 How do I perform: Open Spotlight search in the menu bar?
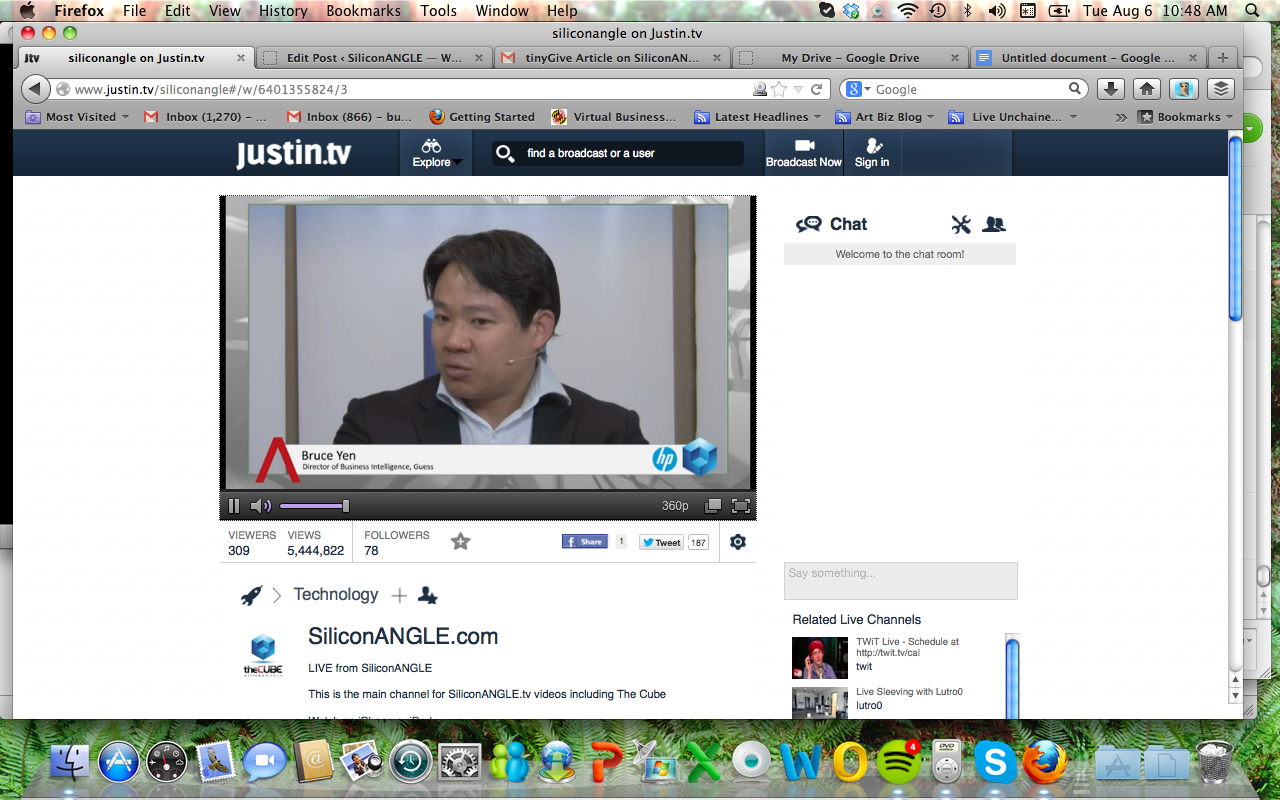click(x=1252, y=11)
